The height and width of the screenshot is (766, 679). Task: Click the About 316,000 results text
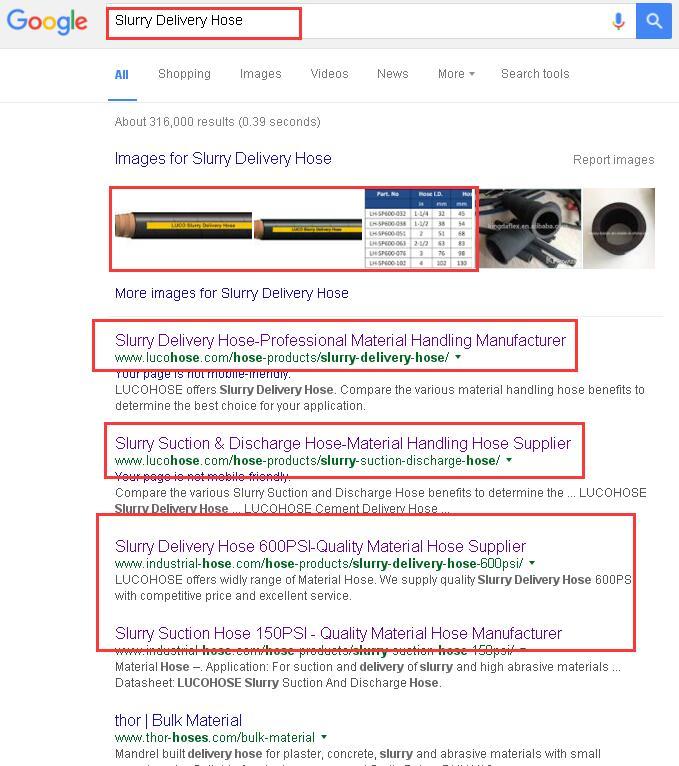tap(217, 122)
